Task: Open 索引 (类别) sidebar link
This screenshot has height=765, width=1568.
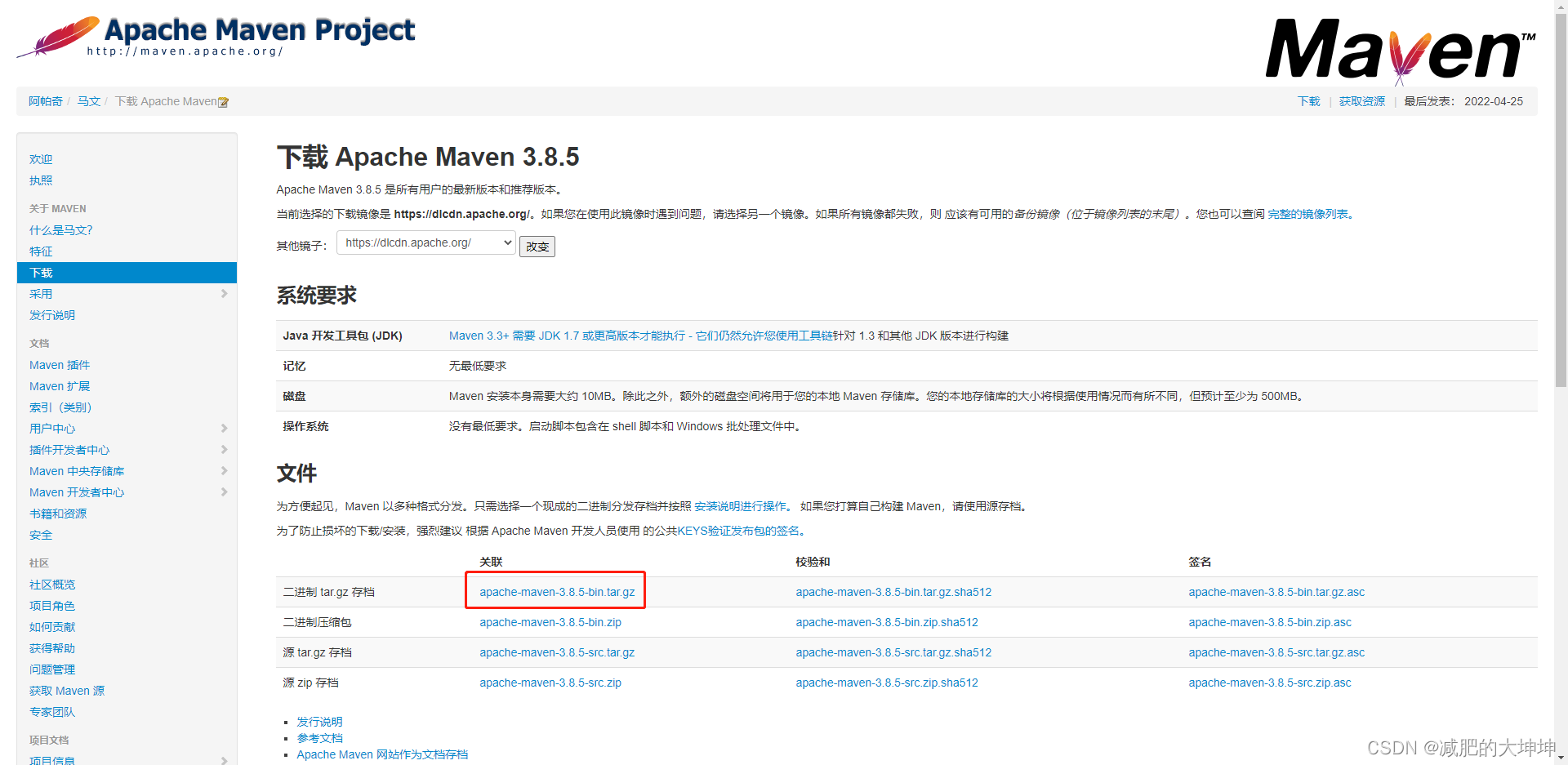Action: click(x=60, y=407)
